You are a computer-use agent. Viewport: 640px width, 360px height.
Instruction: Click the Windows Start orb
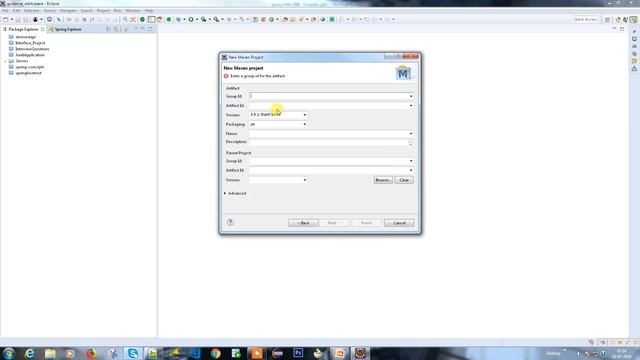(x=9, y=353)
